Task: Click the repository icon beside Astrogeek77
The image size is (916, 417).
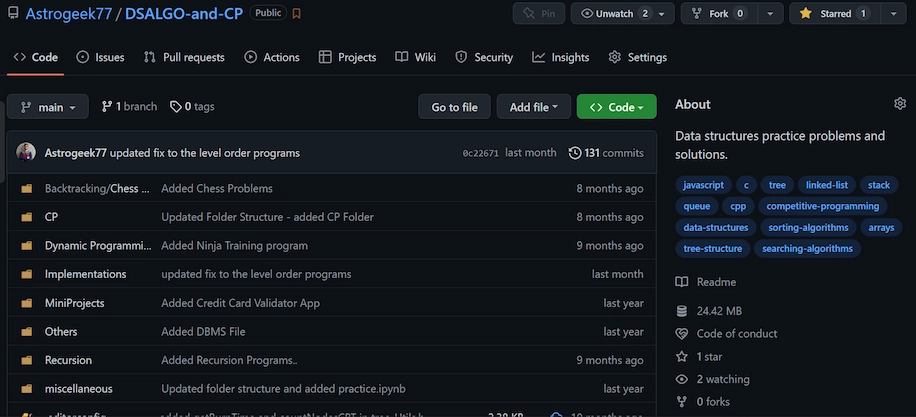Action: 13,13
